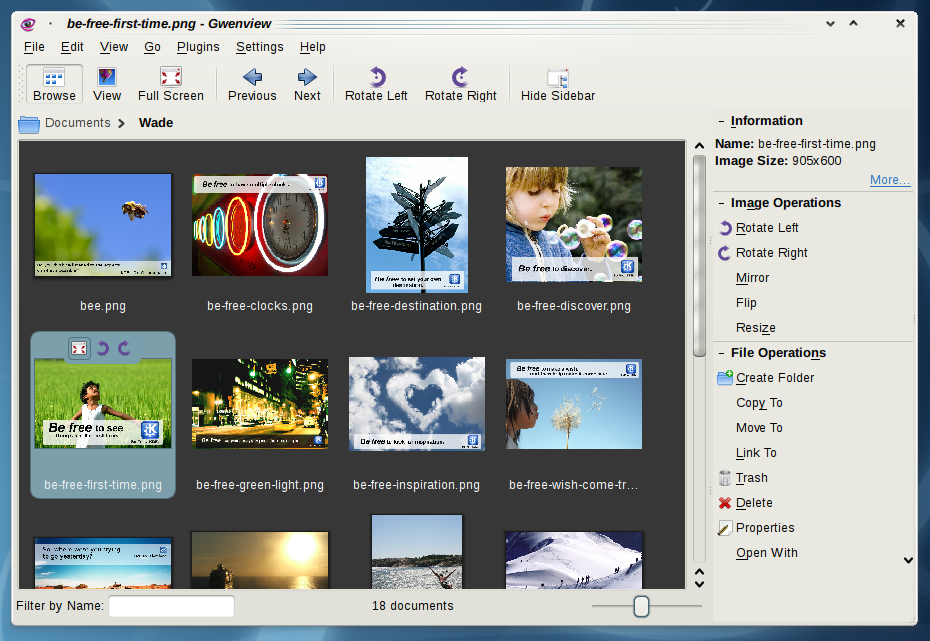Click Rotate Left in the toolbar
930x641 pixels.
(x=376, y=84)
